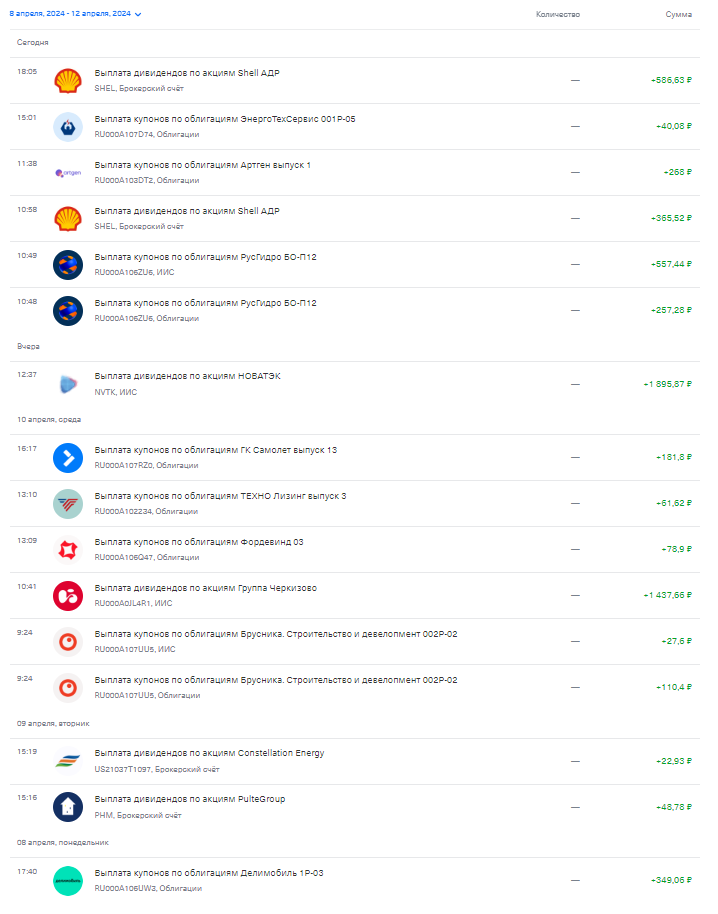
Task: Open Фордевинд 03 coupon payment
Action: pyautogui.click(x=355, y=550)
